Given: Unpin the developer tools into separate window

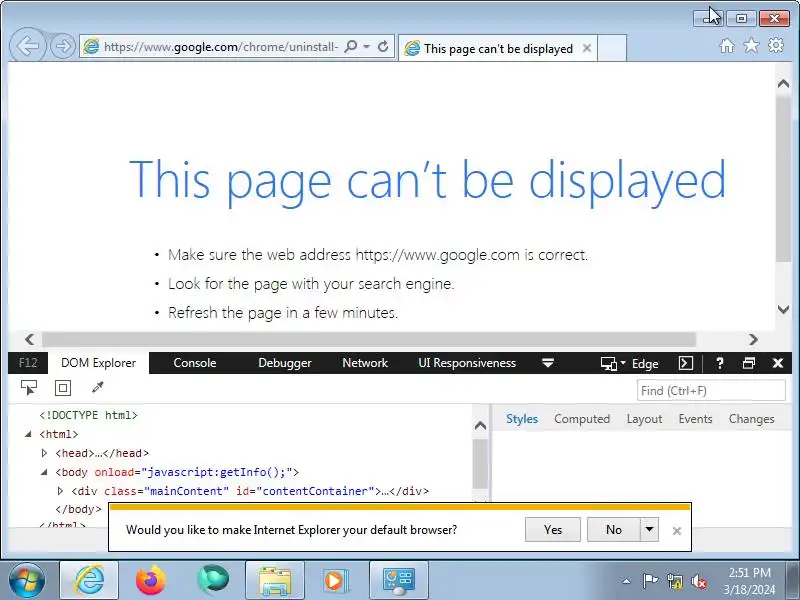Looking at the screenshot, I should point(748,363).
